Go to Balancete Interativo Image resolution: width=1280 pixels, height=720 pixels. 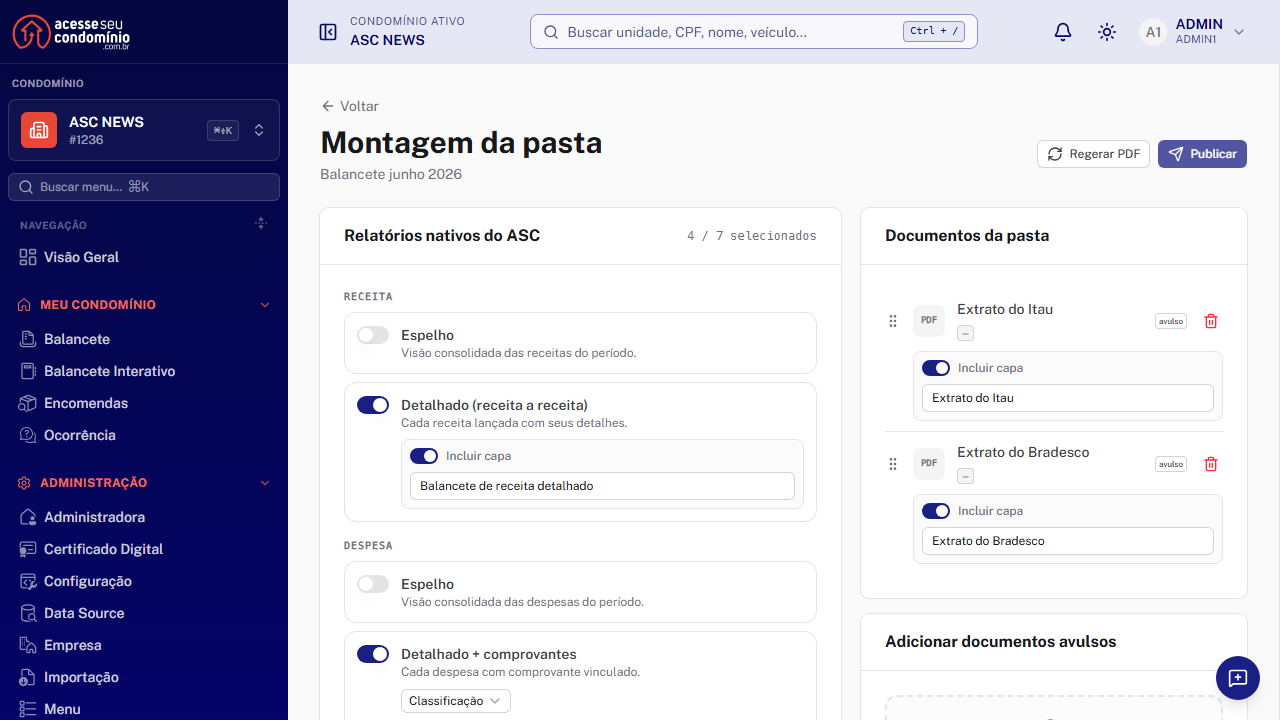(144, 371)
